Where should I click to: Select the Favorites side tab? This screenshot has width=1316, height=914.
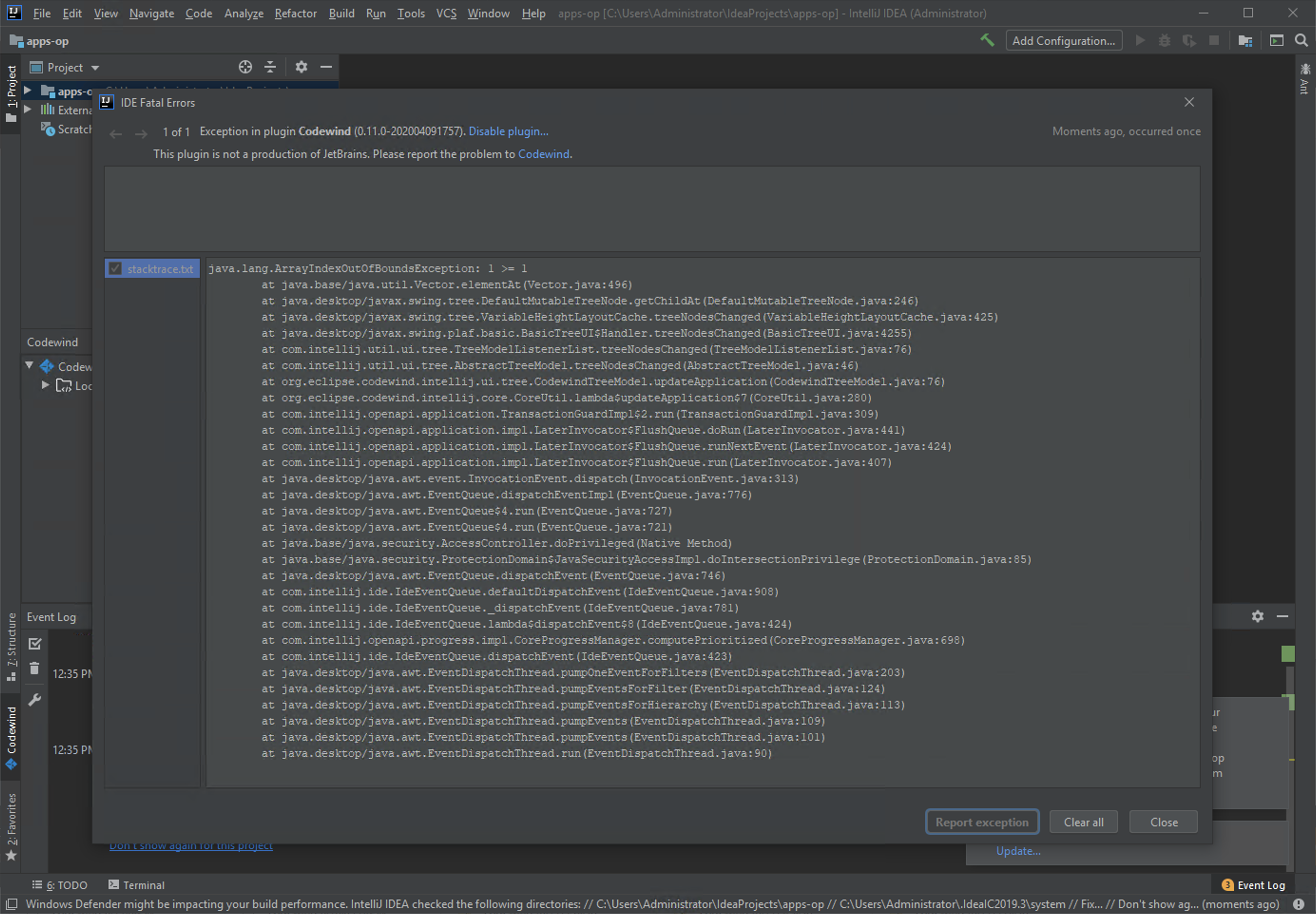coord(11,827)
